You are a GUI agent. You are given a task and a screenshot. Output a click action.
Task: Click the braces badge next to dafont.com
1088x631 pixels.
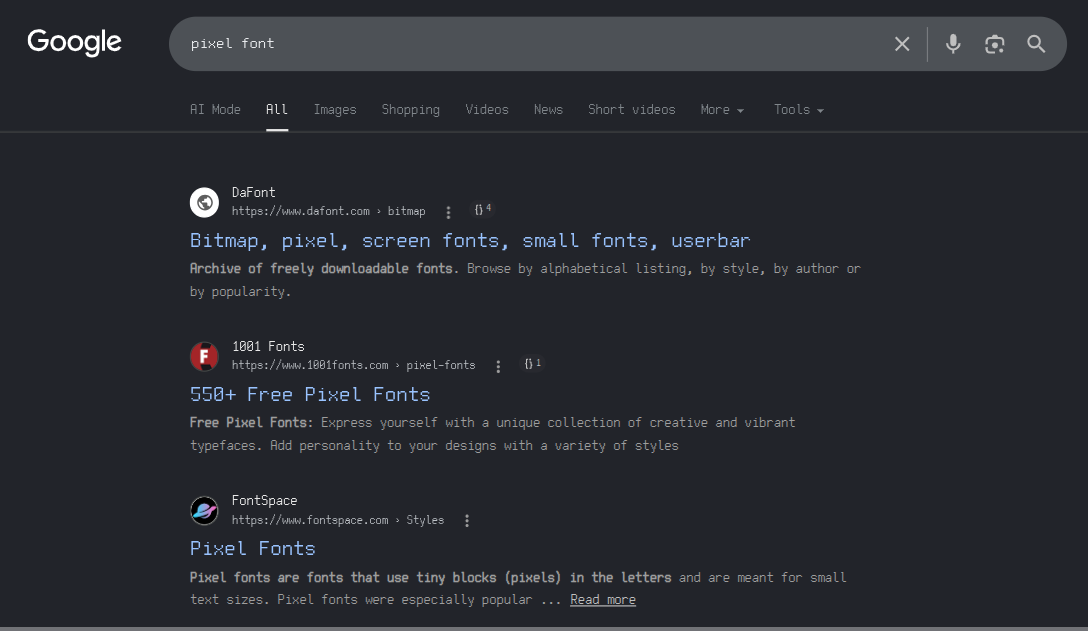[x=483, y=209]
